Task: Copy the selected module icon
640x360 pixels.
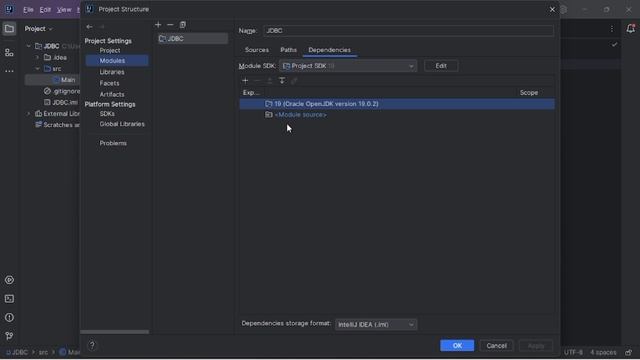Action: tap(182, 25)
